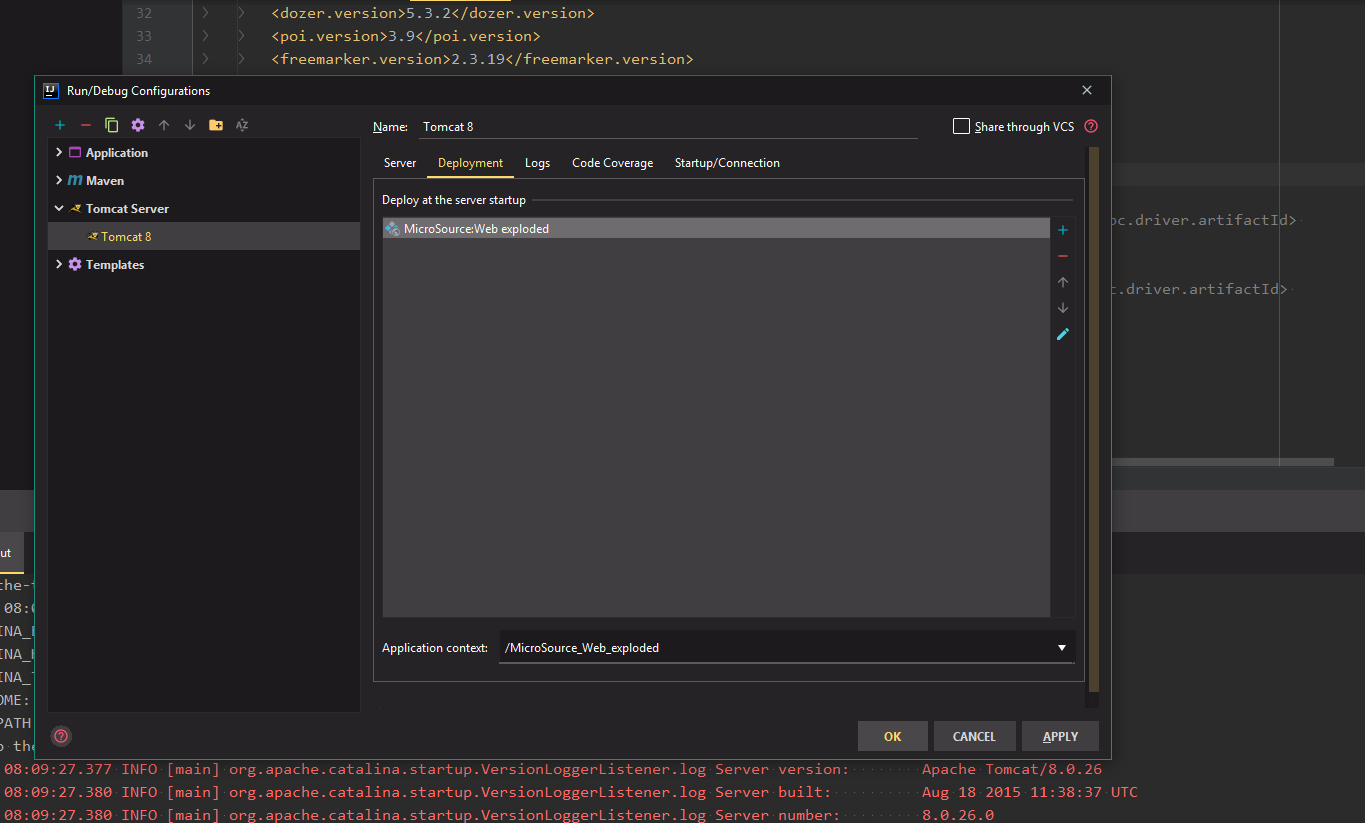This screenshot has height=823, width=1365.
Task: Add a new run configuration
Action: click(x=60, y=124)
